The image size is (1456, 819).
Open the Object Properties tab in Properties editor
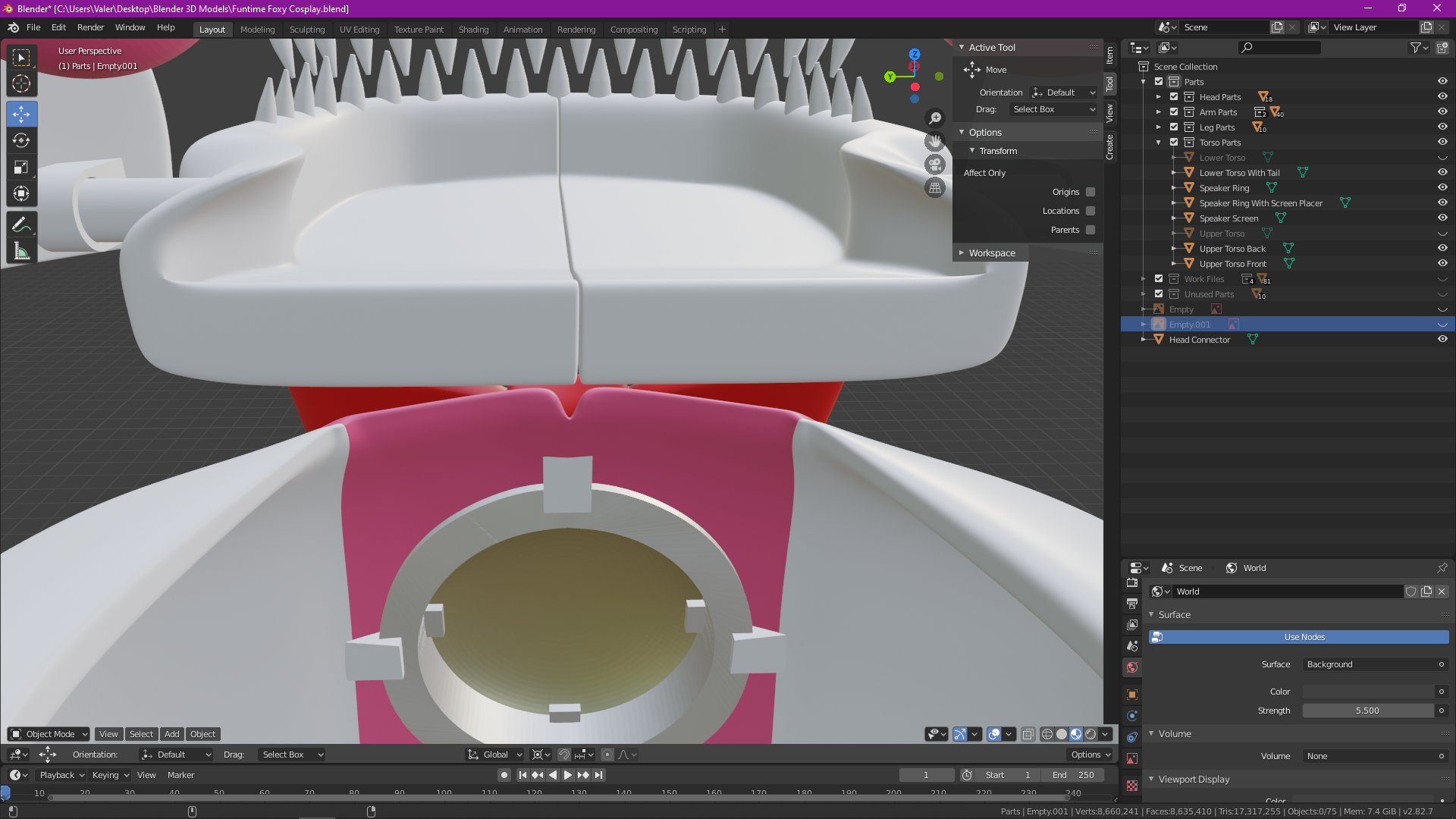(x=1132, y=694)
